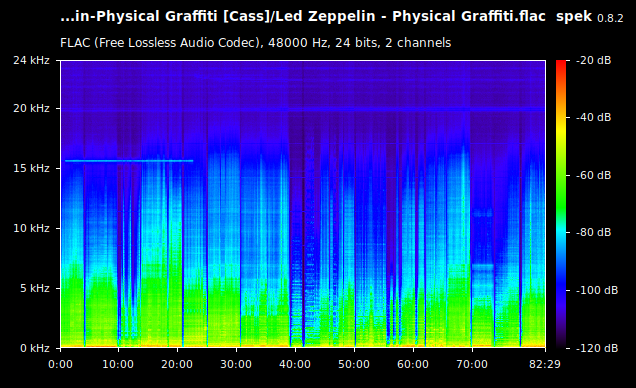The image size is (636, 388).
Task: Click the -100 dB scale label
Action: (x=597, y=290)
